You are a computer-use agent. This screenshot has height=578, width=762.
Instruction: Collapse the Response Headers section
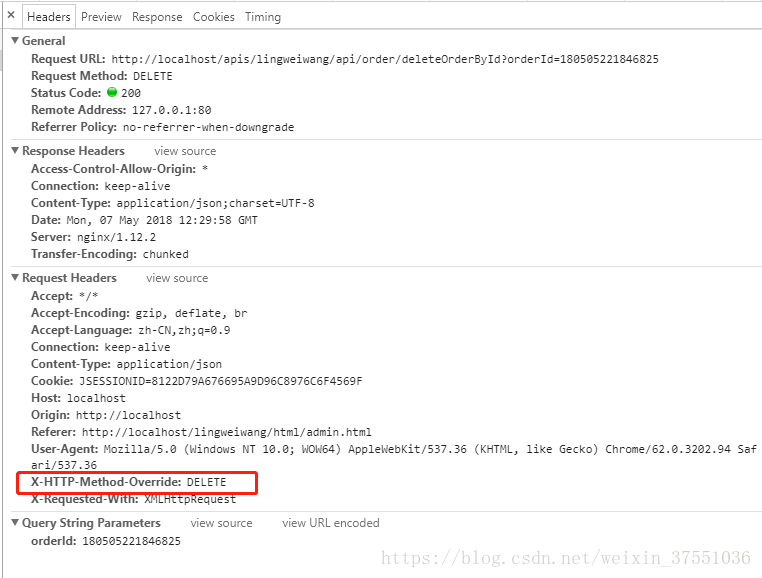(15, 151)
